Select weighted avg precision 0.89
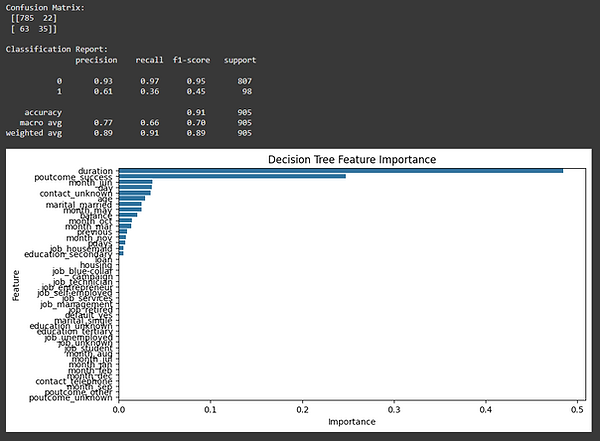Viewport: 600px width, 441px height. pyautogui.click(x=103, y=133)
